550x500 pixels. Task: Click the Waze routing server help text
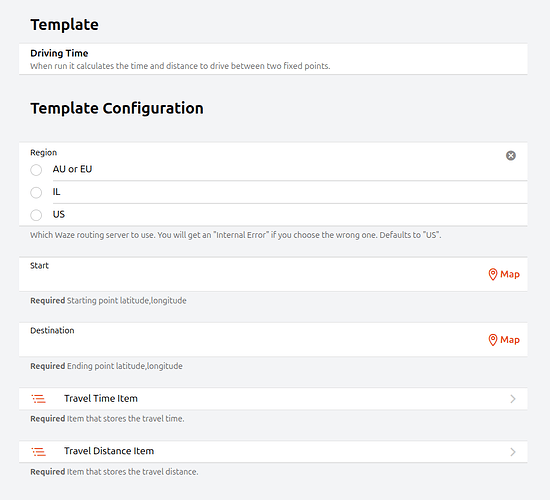tap(235, 235)
